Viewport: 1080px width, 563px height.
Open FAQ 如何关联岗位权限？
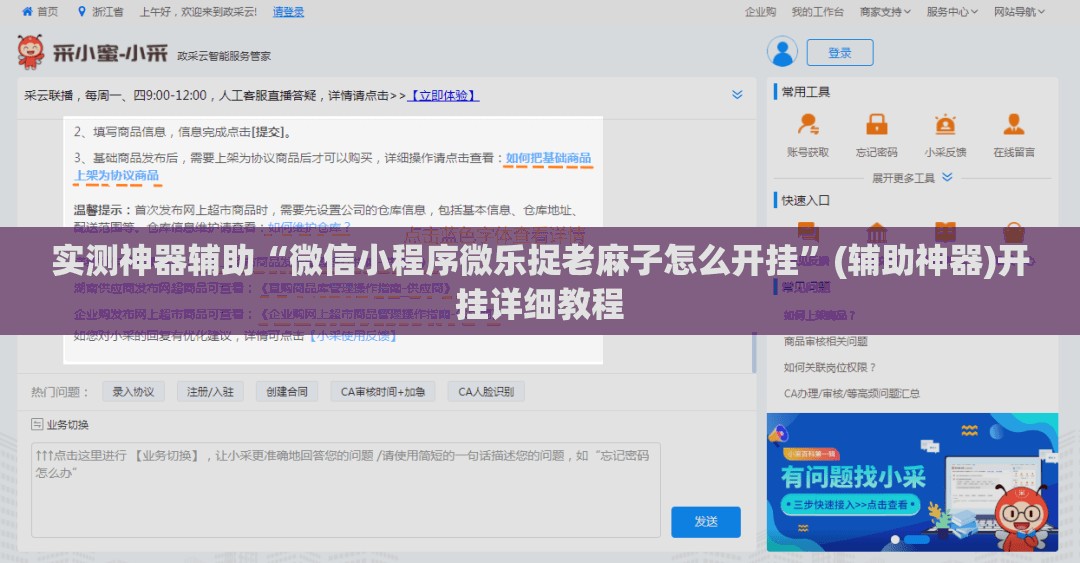coord(830,368)
